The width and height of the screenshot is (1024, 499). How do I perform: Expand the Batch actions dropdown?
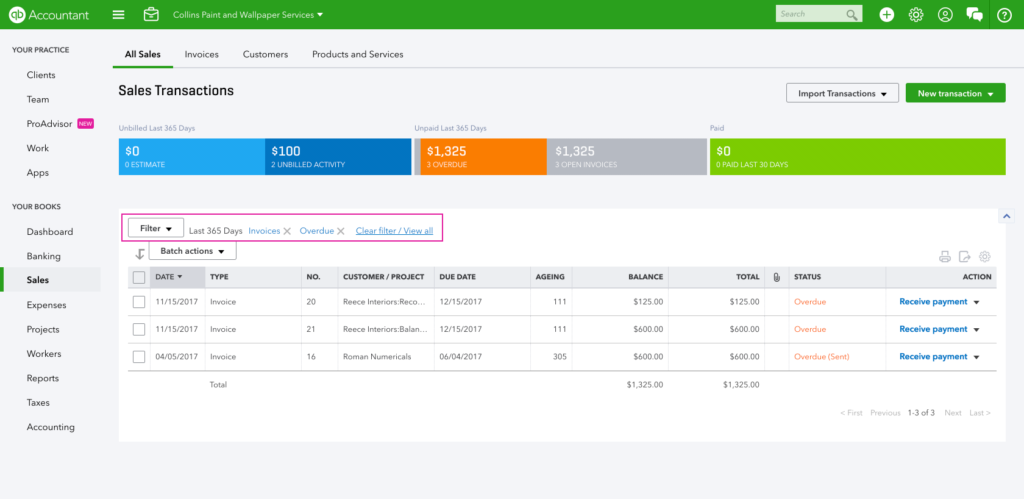pos(191,251)
